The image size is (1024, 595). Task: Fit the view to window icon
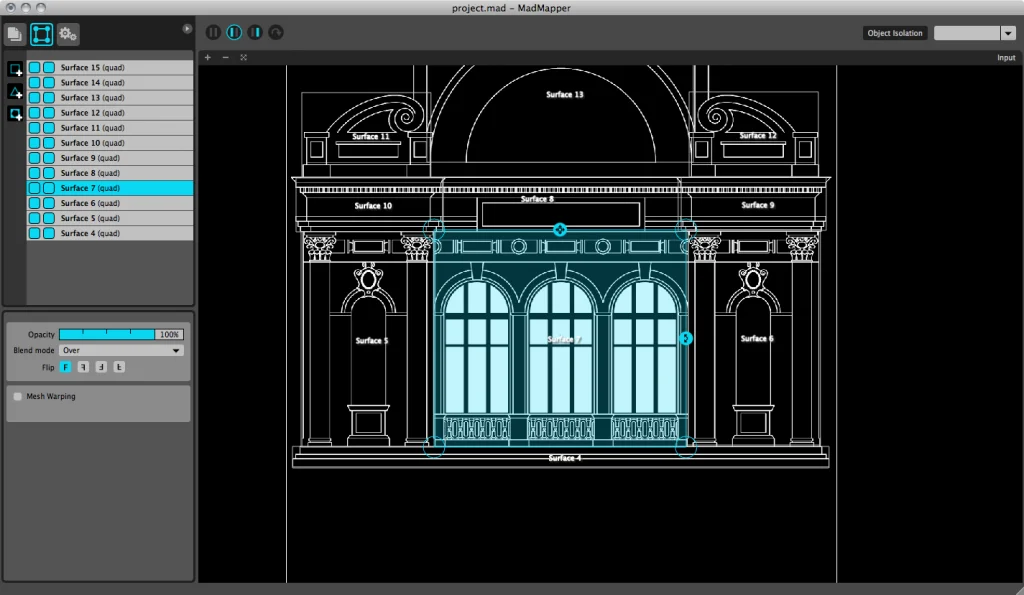[x=243, y=58]
